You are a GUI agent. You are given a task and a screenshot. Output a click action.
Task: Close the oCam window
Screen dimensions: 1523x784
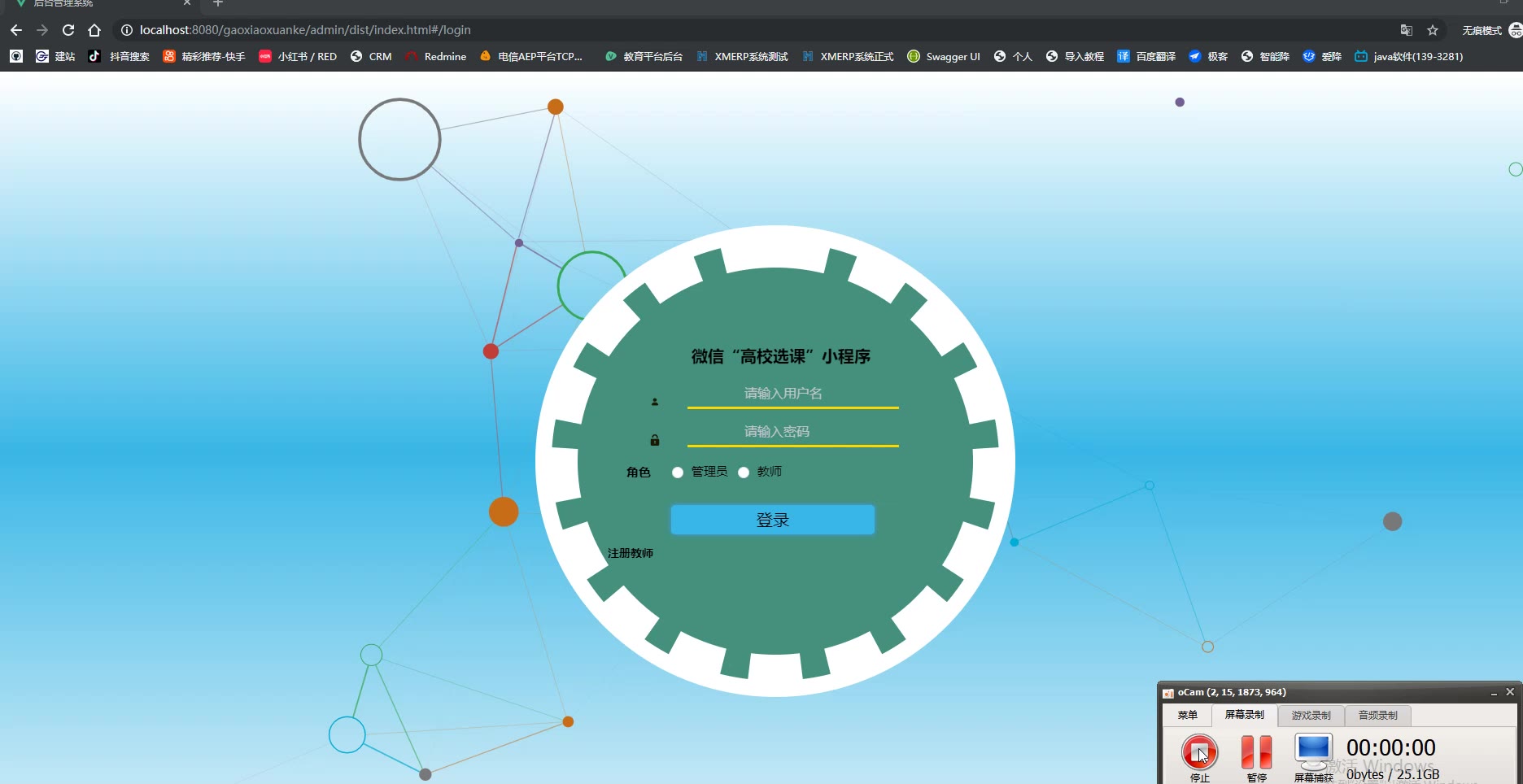pyautogui.click(x=1510, y=692)
